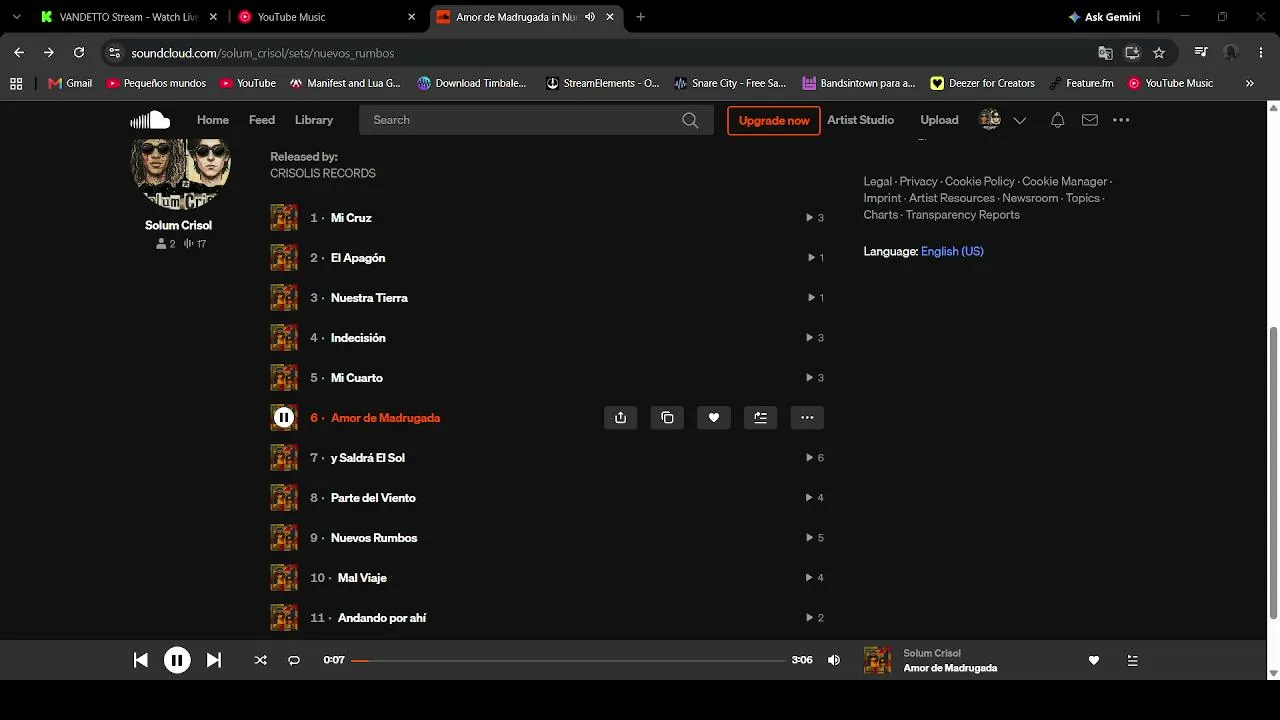Toggle shuffle in the player bar

260,660
